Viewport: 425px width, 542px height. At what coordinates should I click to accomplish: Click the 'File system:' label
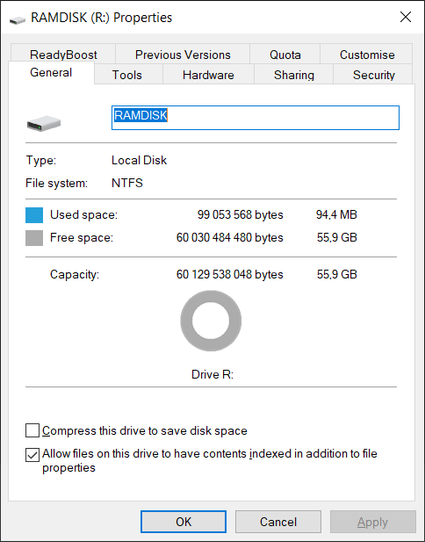[57, 183]
